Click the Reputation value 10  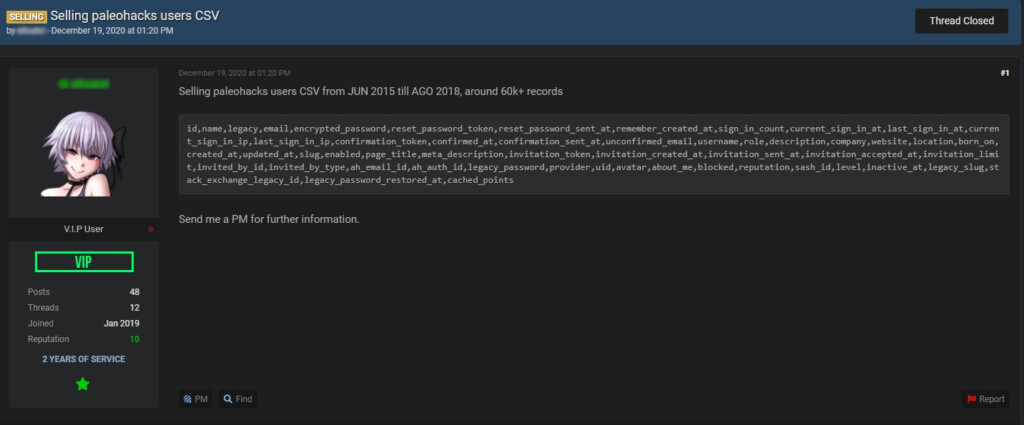pyautogui.click(x=135, y=339)
